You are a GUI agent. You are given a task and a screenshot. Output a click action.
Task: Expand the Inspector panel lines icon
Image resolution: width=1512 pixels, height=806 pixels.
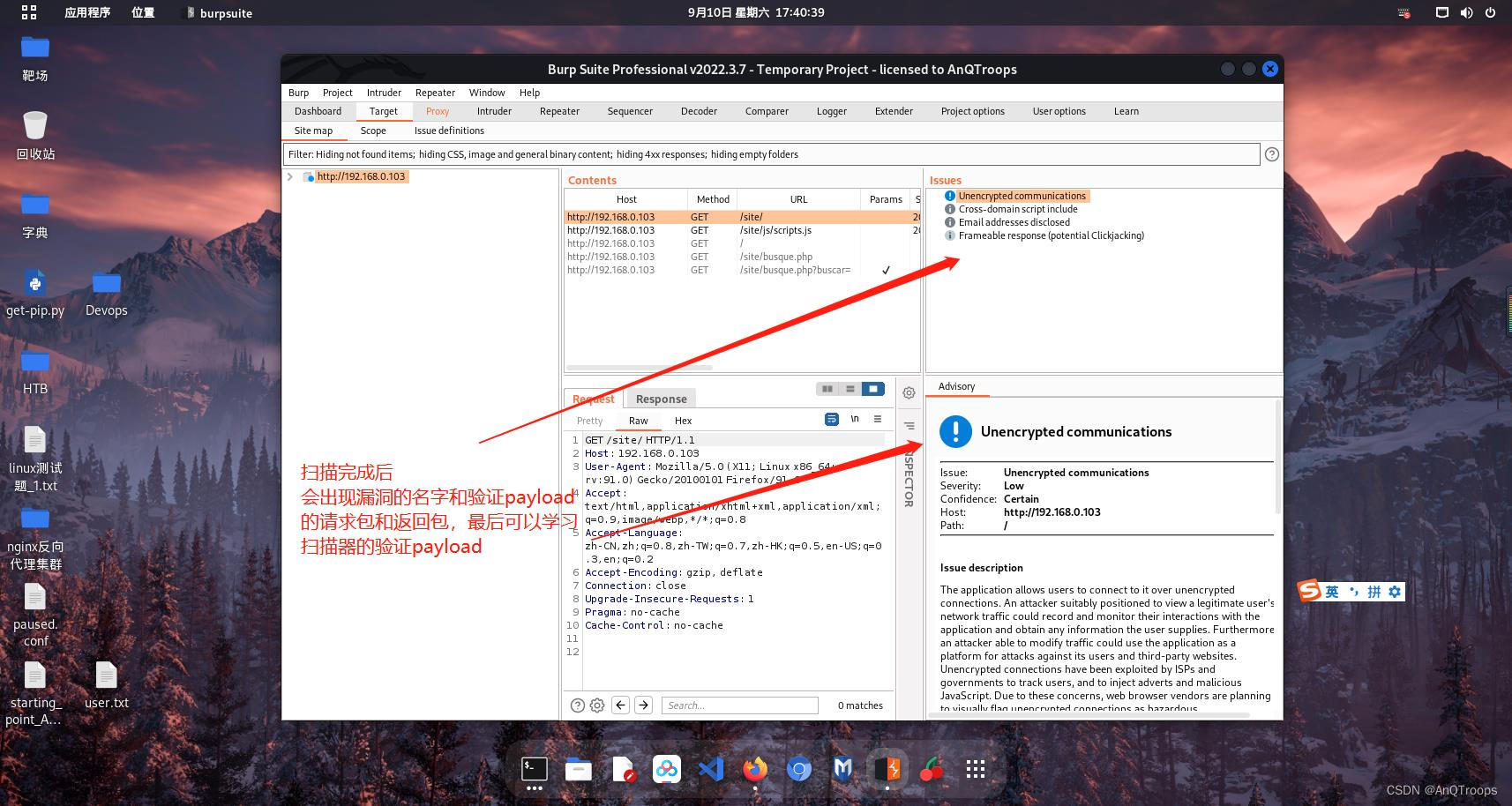click(909, 426)
